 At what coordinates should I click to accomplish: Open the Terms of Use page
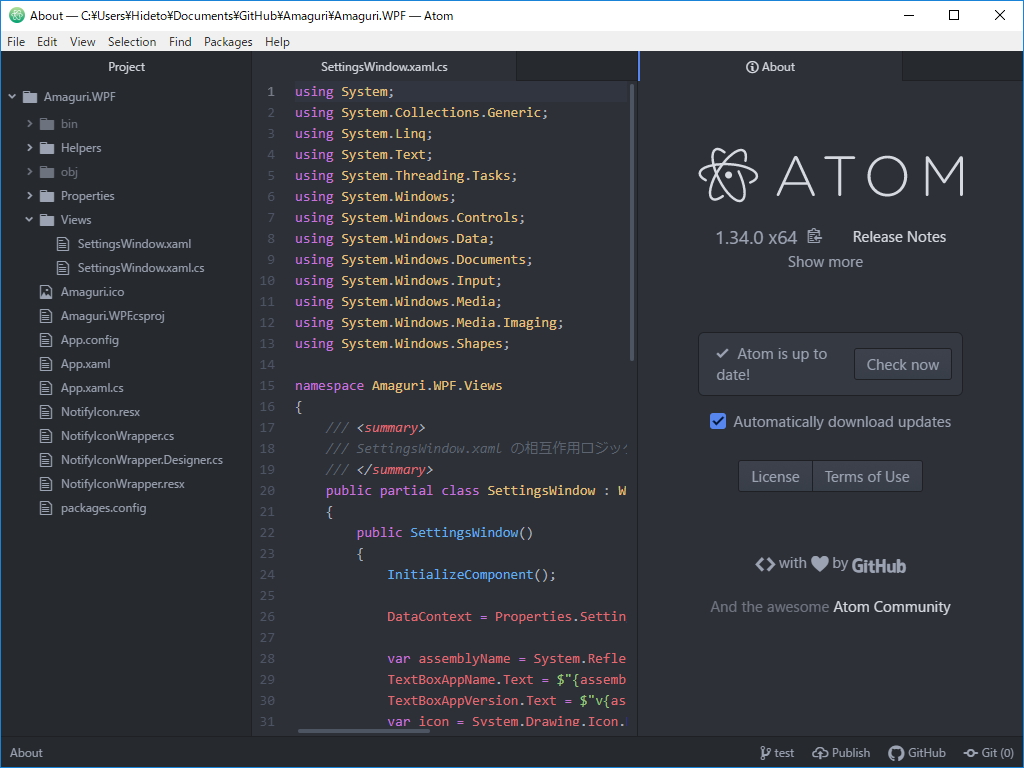[x=867, y=476]
